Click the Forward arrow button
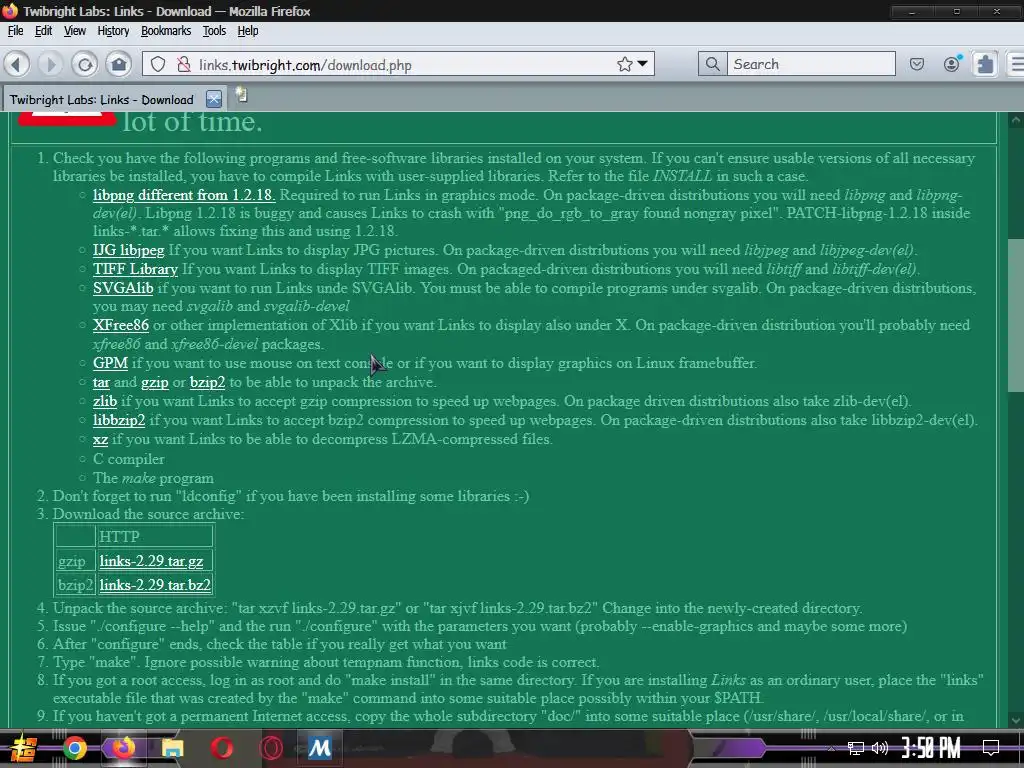The image size is (1024, 768). pyautogui.click(x=50, y=65)
